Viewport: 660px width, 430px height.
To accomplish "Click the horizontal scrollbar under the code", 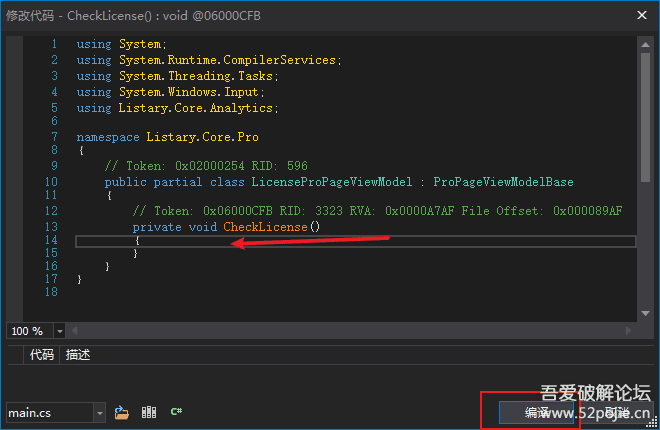I will tap(350, 330).
